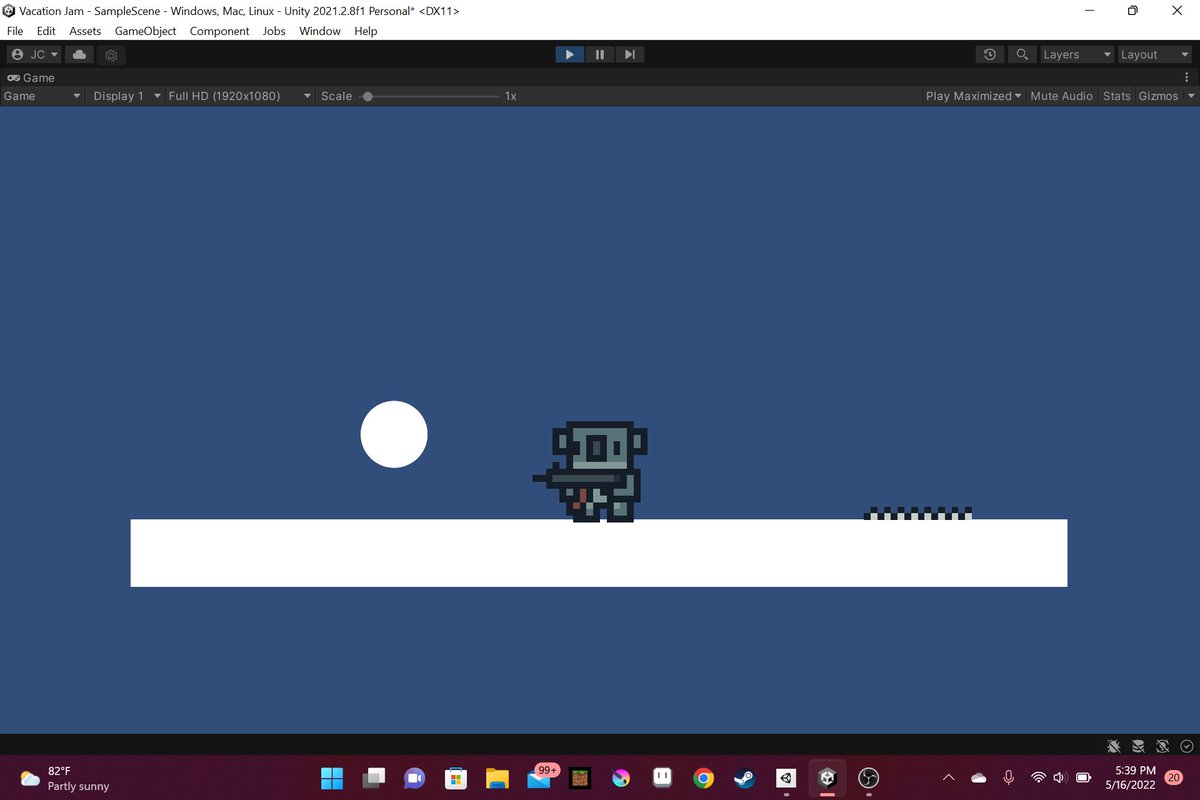The image size is (1200, 800).
Task: Click the volume speaker tray icon
Action: pyautogui.click(x=1060, y=778)
